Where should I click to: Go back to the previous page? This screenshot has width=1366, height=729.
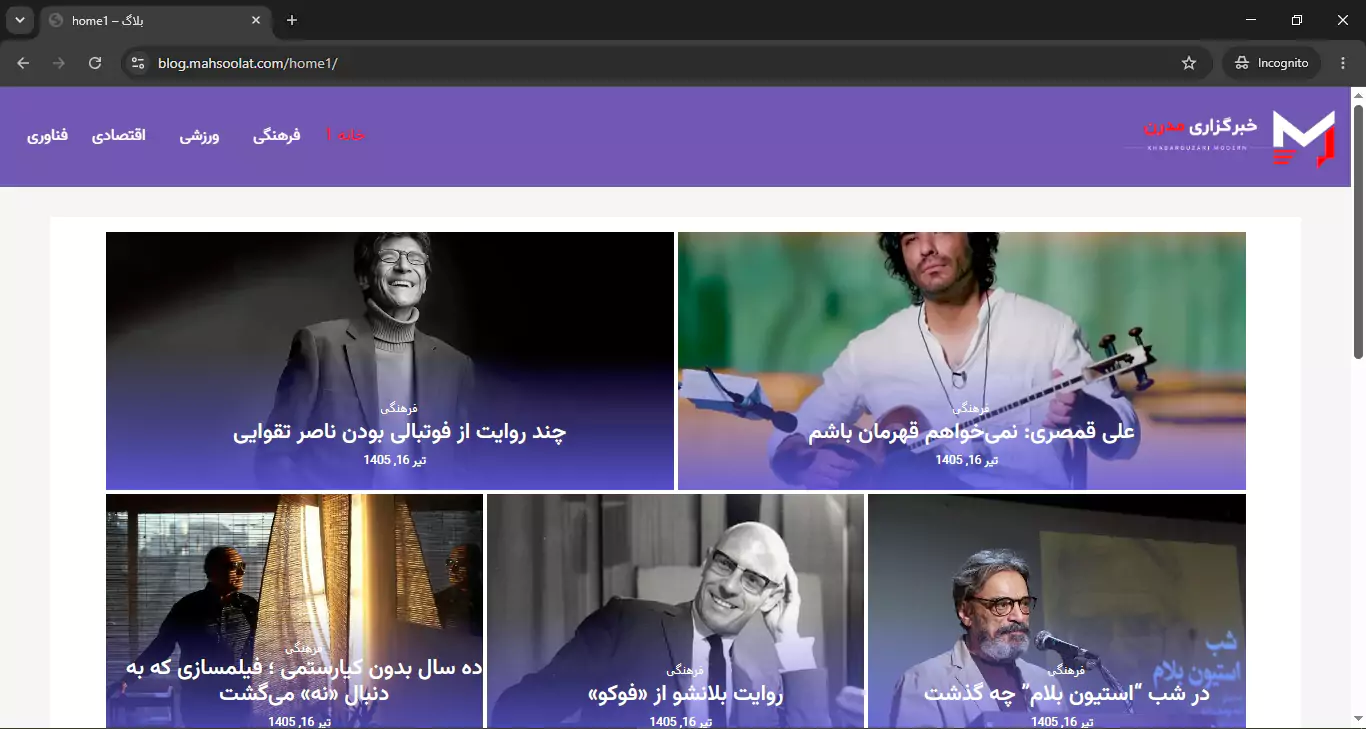23,63
